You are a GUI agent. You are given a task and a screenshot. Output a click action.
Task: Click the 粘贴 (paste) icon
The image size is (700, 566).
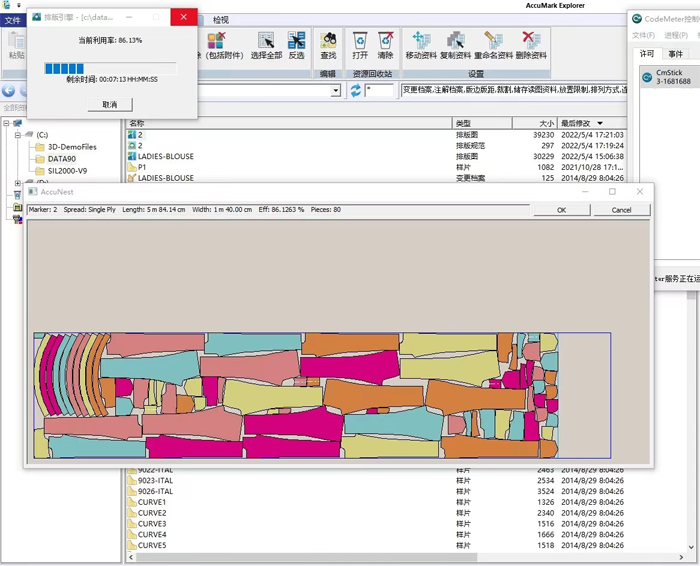click(17, 40)
